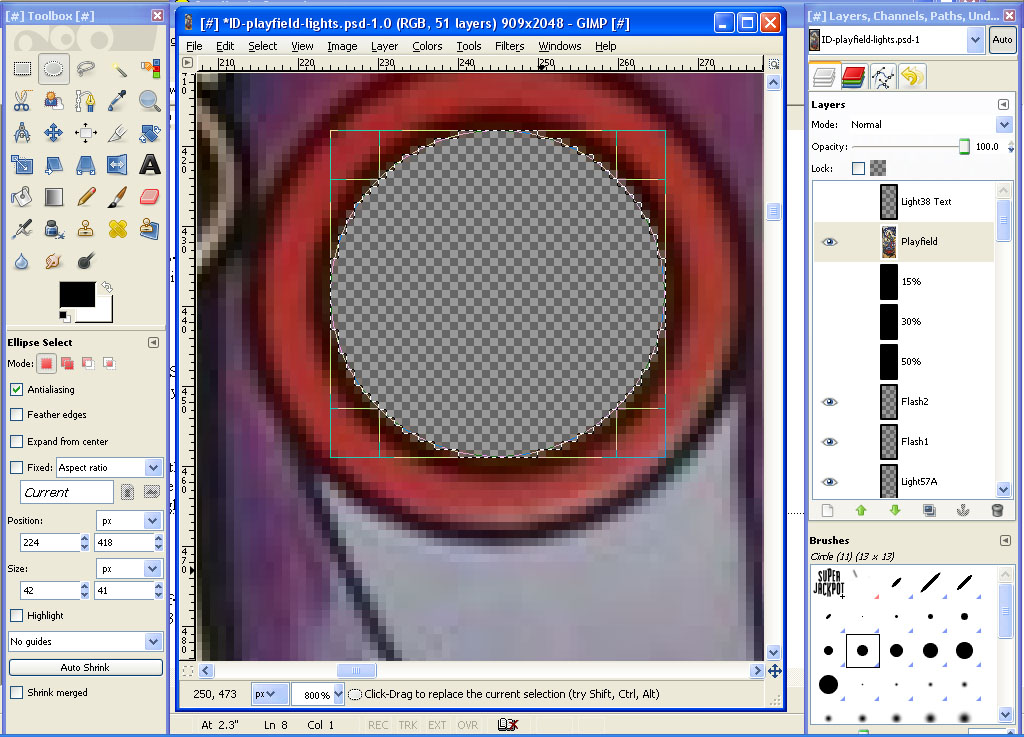Pick the Text tool
Screen dimensions: 1024x737
[x=150, y=165]
